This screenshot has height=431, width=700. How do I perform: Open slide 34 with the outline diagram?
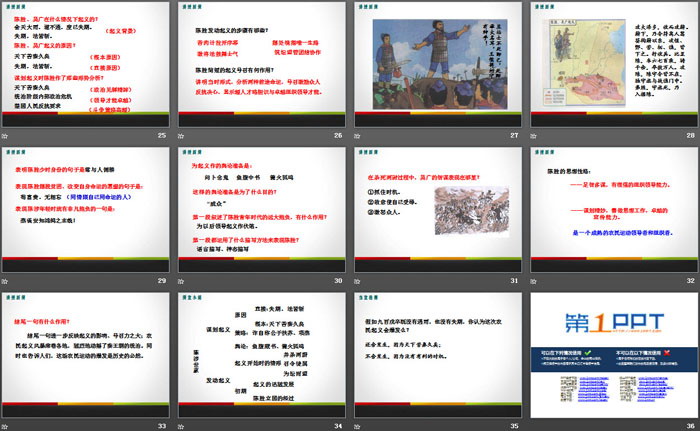pyautogui.click(x=260, y=352)
